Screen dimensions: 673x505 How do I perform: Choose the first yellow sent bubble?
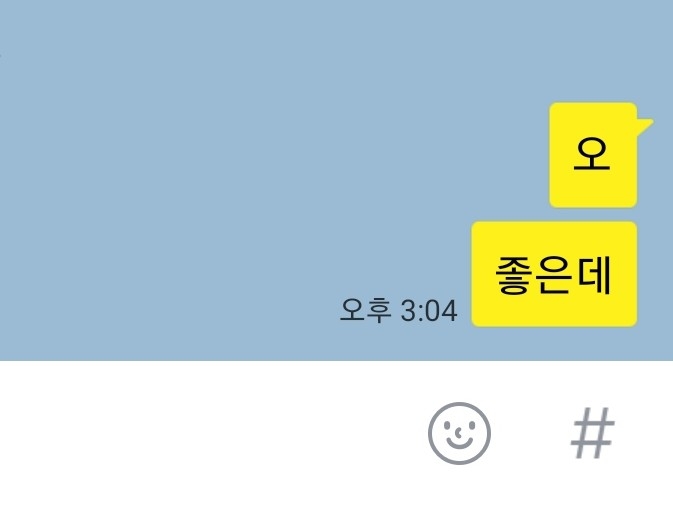[x=593, y=155]
